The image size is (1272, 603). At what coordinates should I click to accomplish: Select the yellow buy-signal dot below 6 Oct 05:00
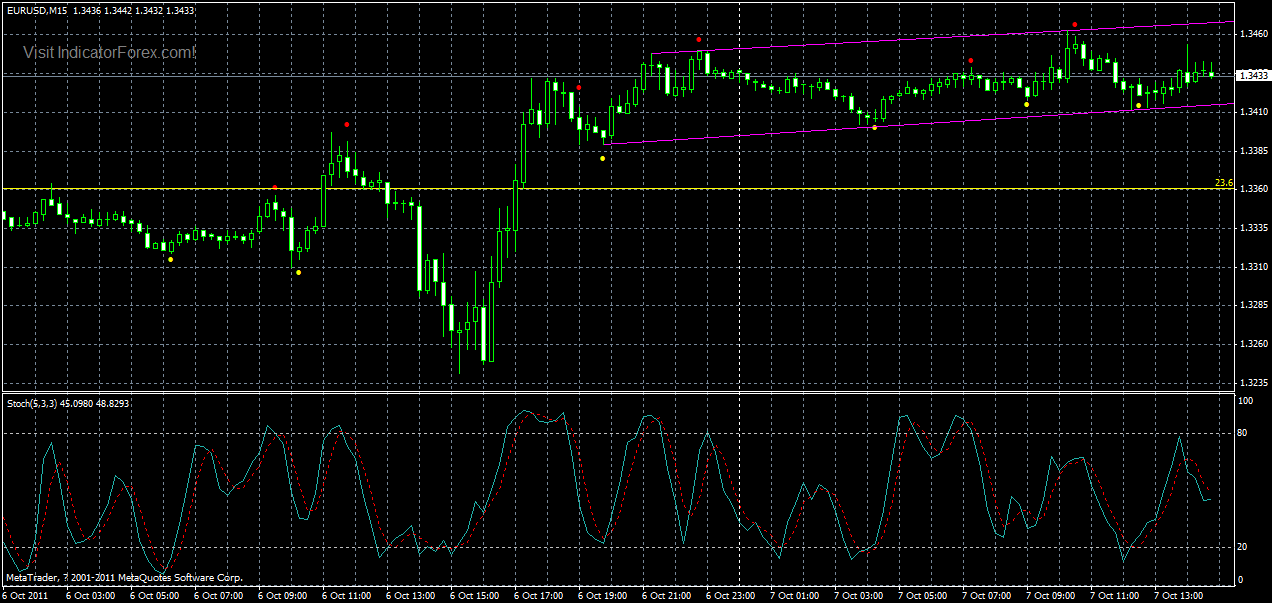pos(170,260)
